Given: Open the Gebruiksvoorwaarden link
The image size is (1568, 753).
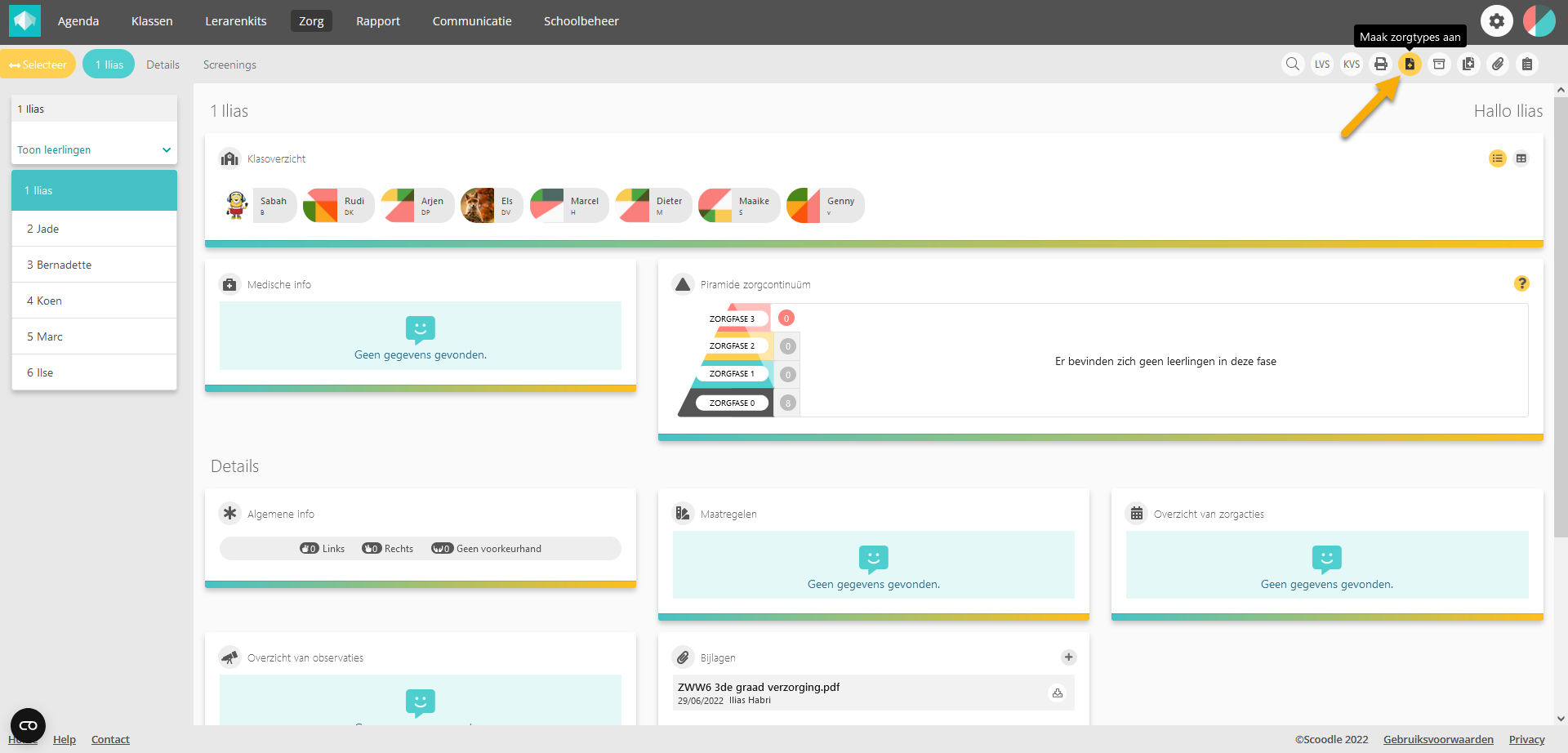Looking at the screenshot, I should [x=1438, y=740].
